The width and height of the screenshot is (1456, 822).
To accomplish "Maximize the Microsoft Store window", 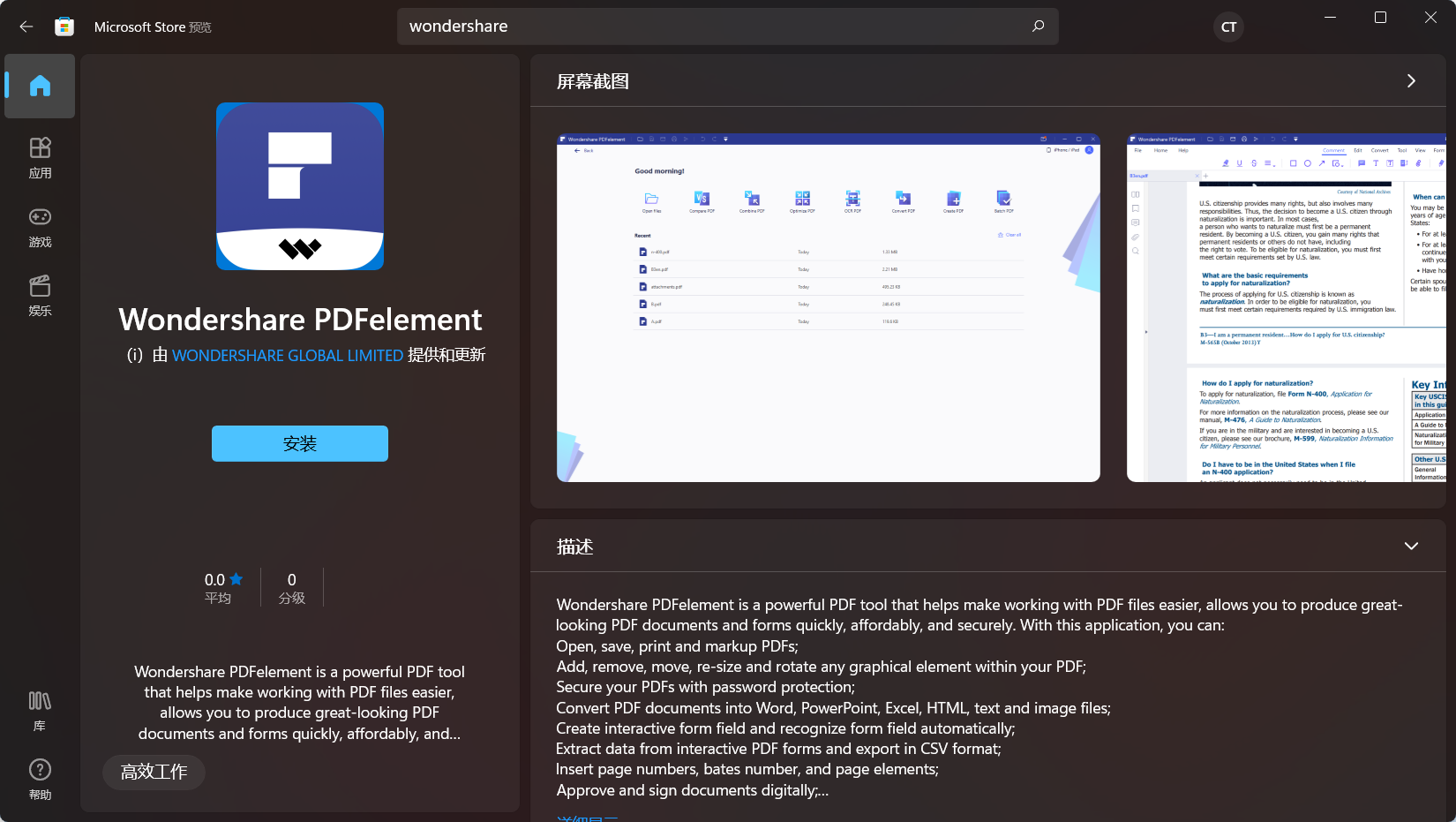I will click(x=1380, y=18).
